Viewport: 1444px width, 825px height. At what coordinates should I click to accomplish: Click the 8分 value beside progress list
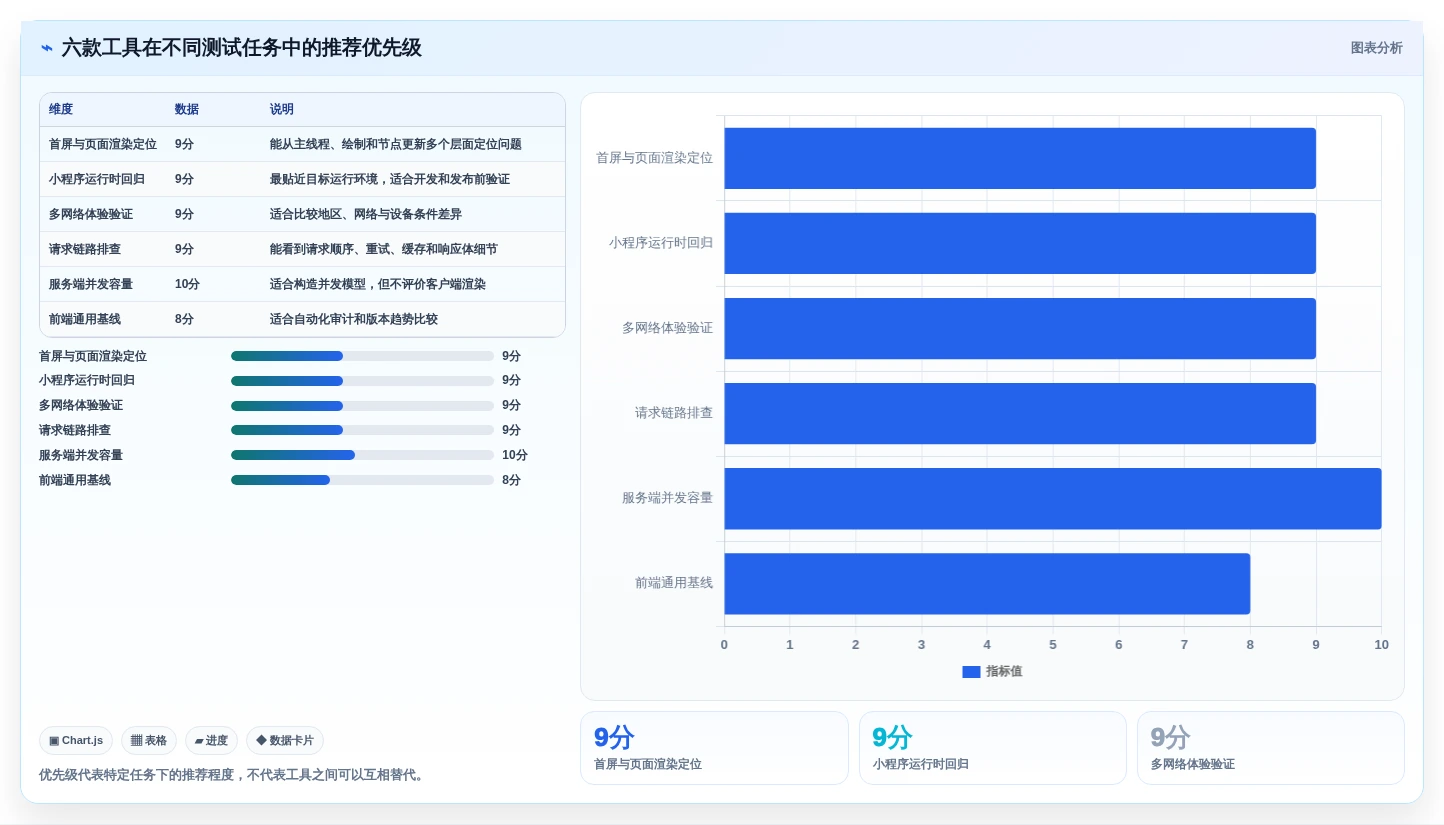[511, 480]
